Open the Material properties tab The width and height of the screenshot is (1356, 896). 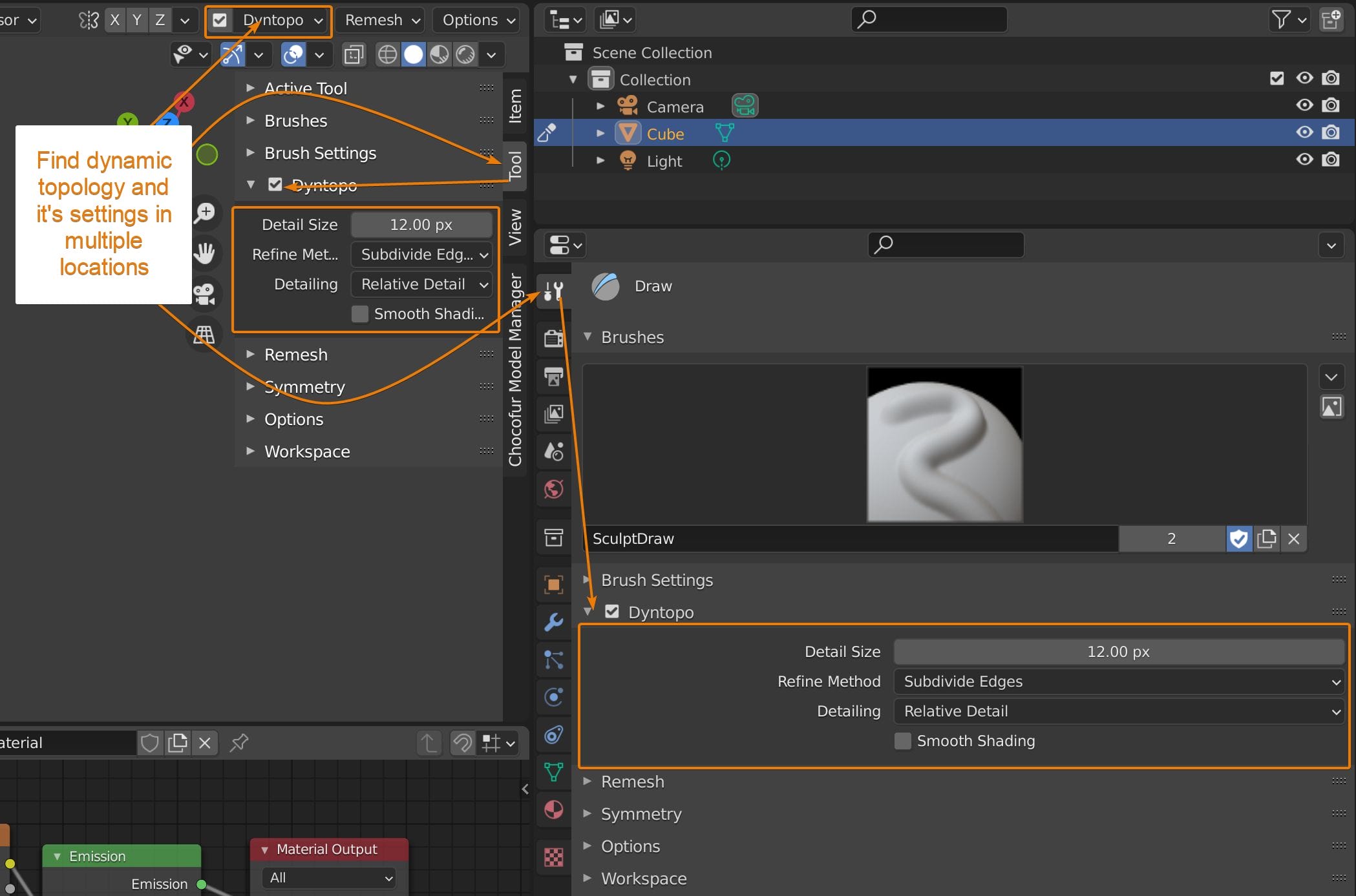(553, 810)
